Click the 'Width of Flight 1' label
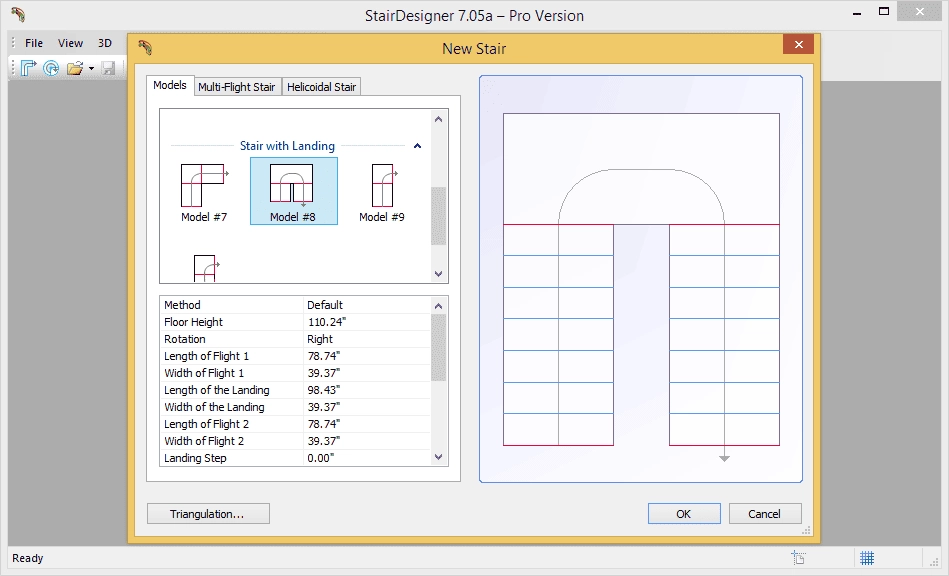 click(x=204, y=373)
